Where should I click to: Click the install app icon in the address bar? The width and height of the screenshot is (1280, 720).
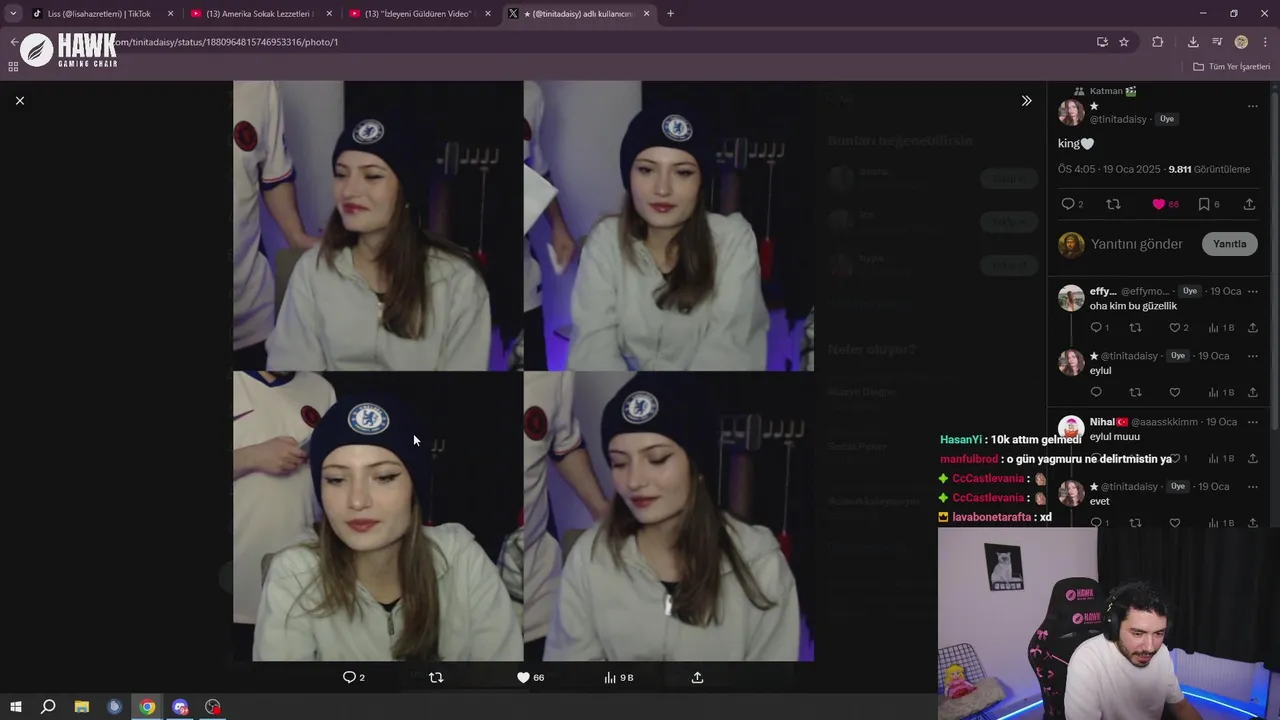click(1102, 42)
